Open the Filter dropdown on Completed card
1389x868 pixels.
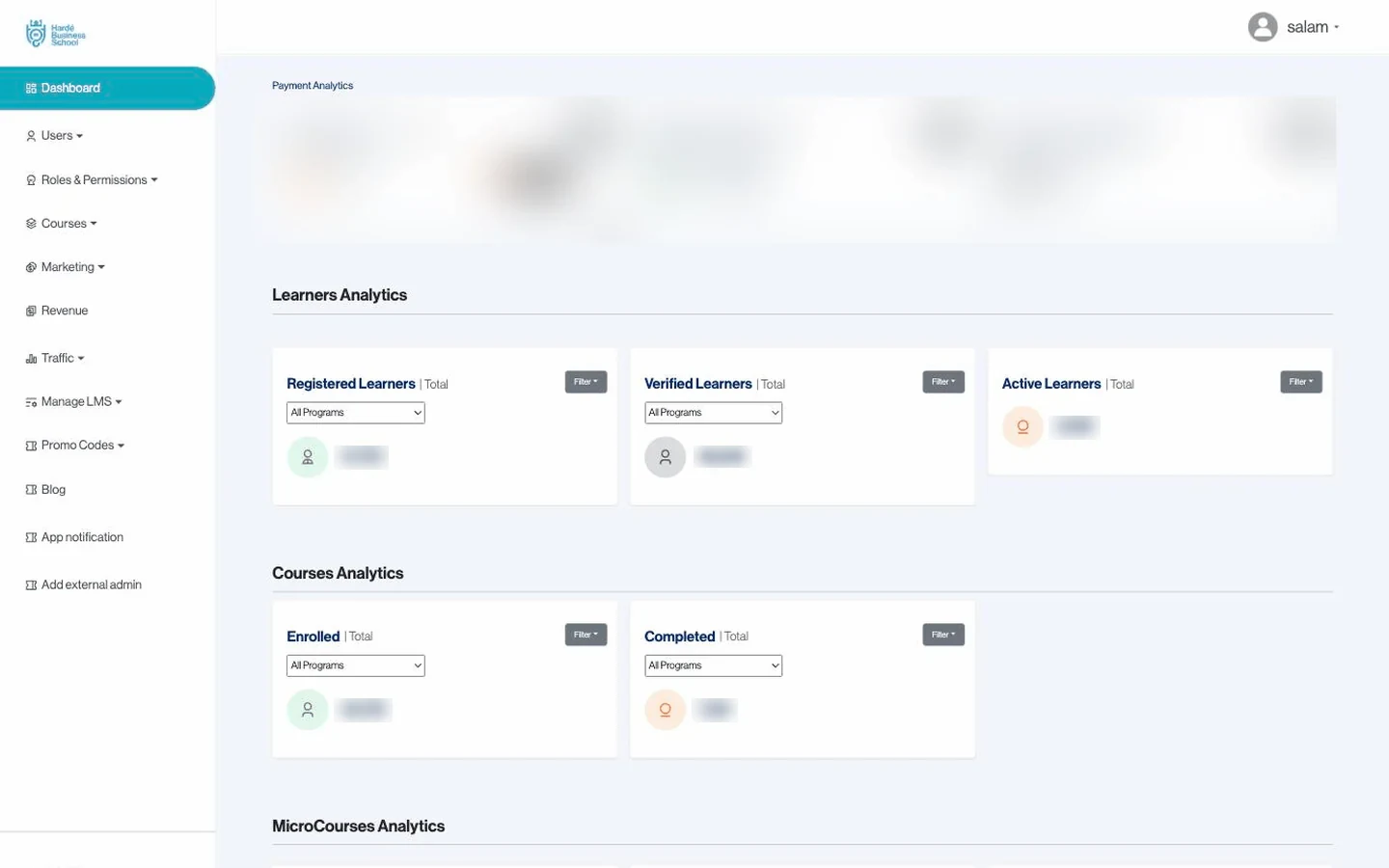pos(943,635)
